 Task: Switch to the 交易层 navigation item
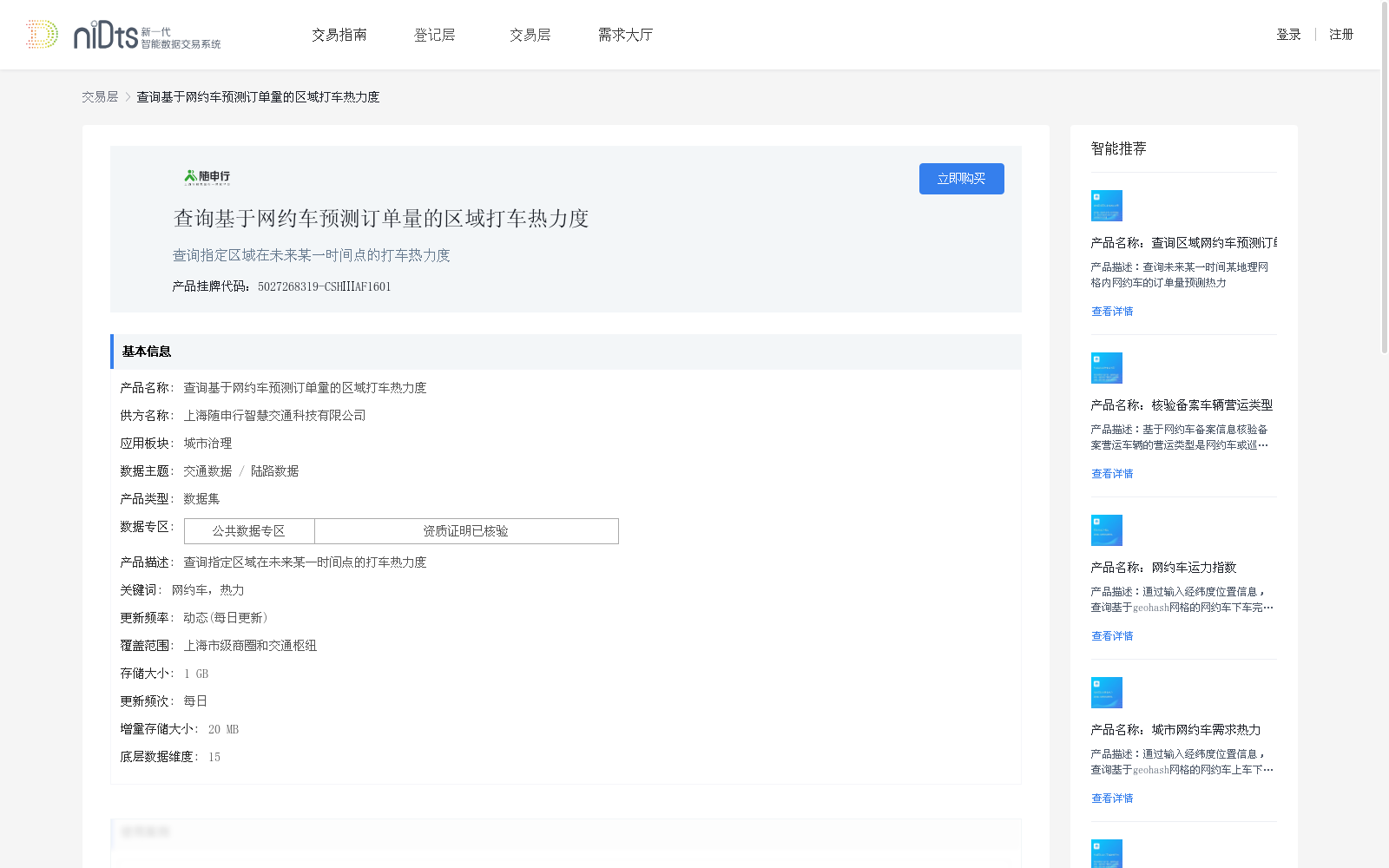[530, 35]
